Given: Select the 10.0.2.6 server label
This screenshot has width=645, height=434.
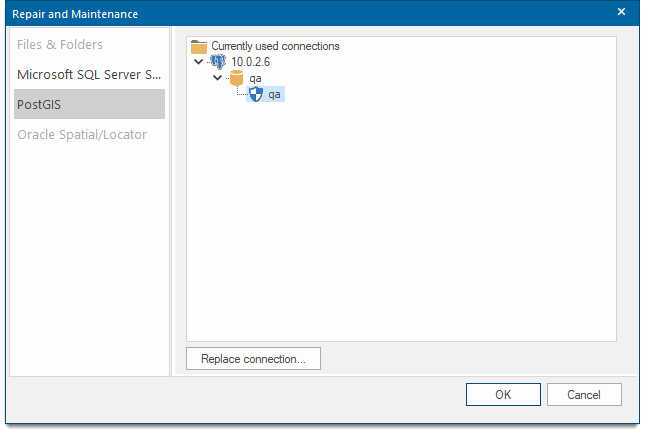Looking at the screenshot, I should tap(251, 62).
